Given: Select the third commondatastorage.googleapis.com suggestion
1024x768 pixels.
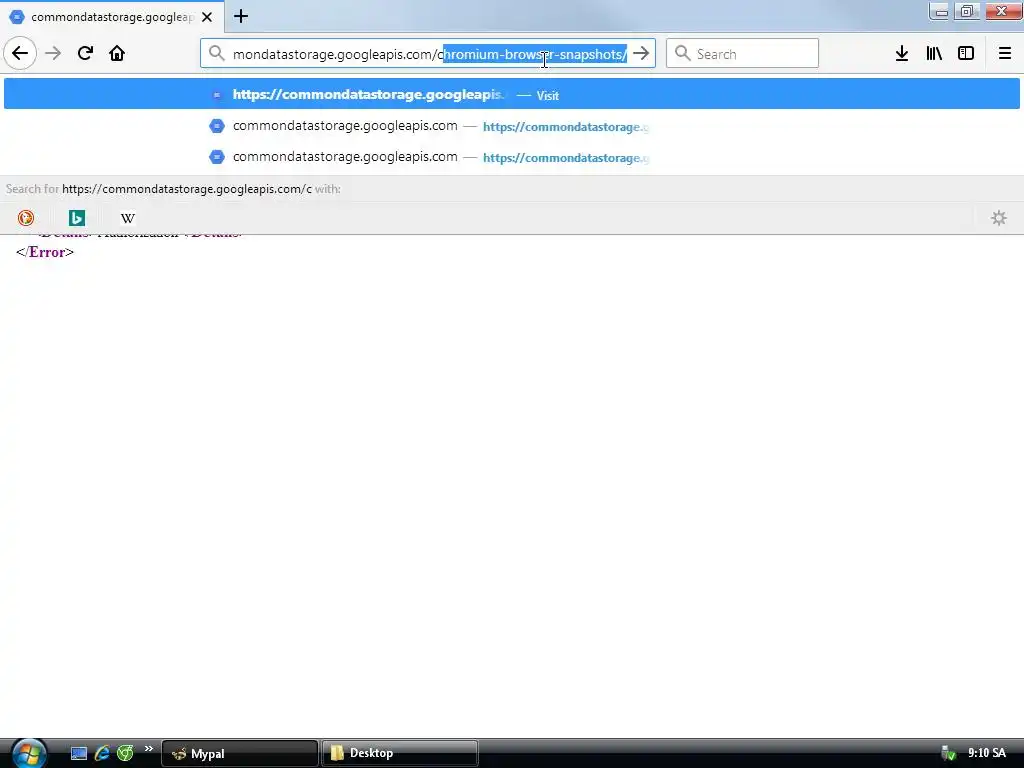Looking at the screenshot, I should pos(511,157).
